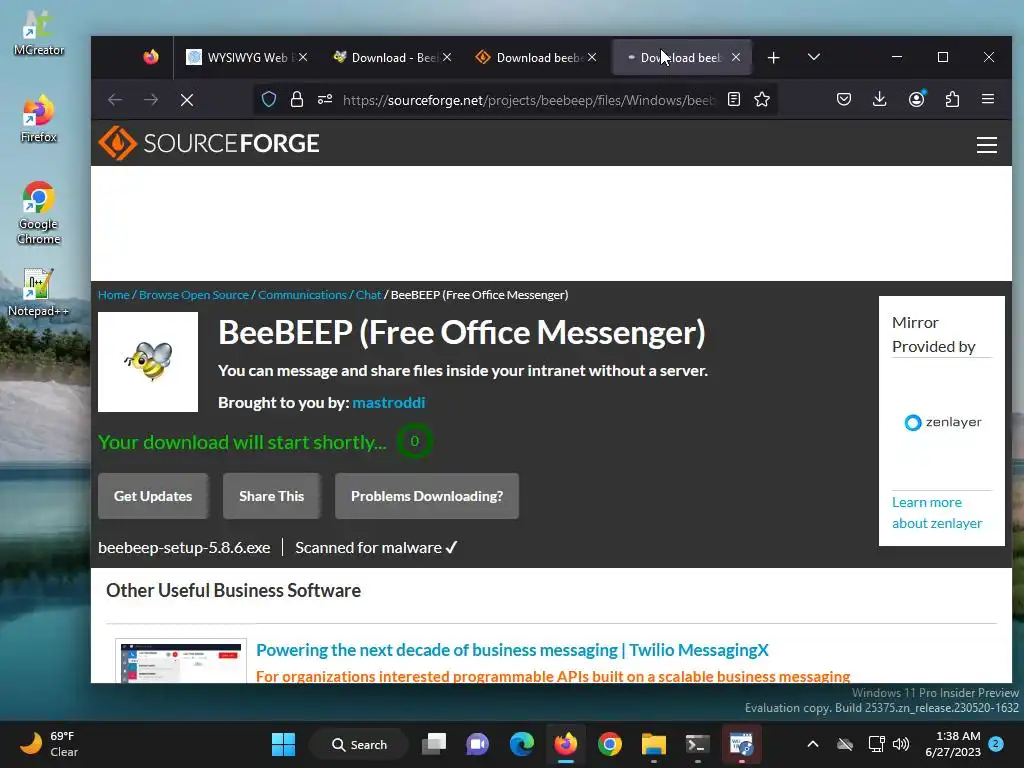Open the Chat app on taskbar
Screen dimensions: 1024x768
477,744
